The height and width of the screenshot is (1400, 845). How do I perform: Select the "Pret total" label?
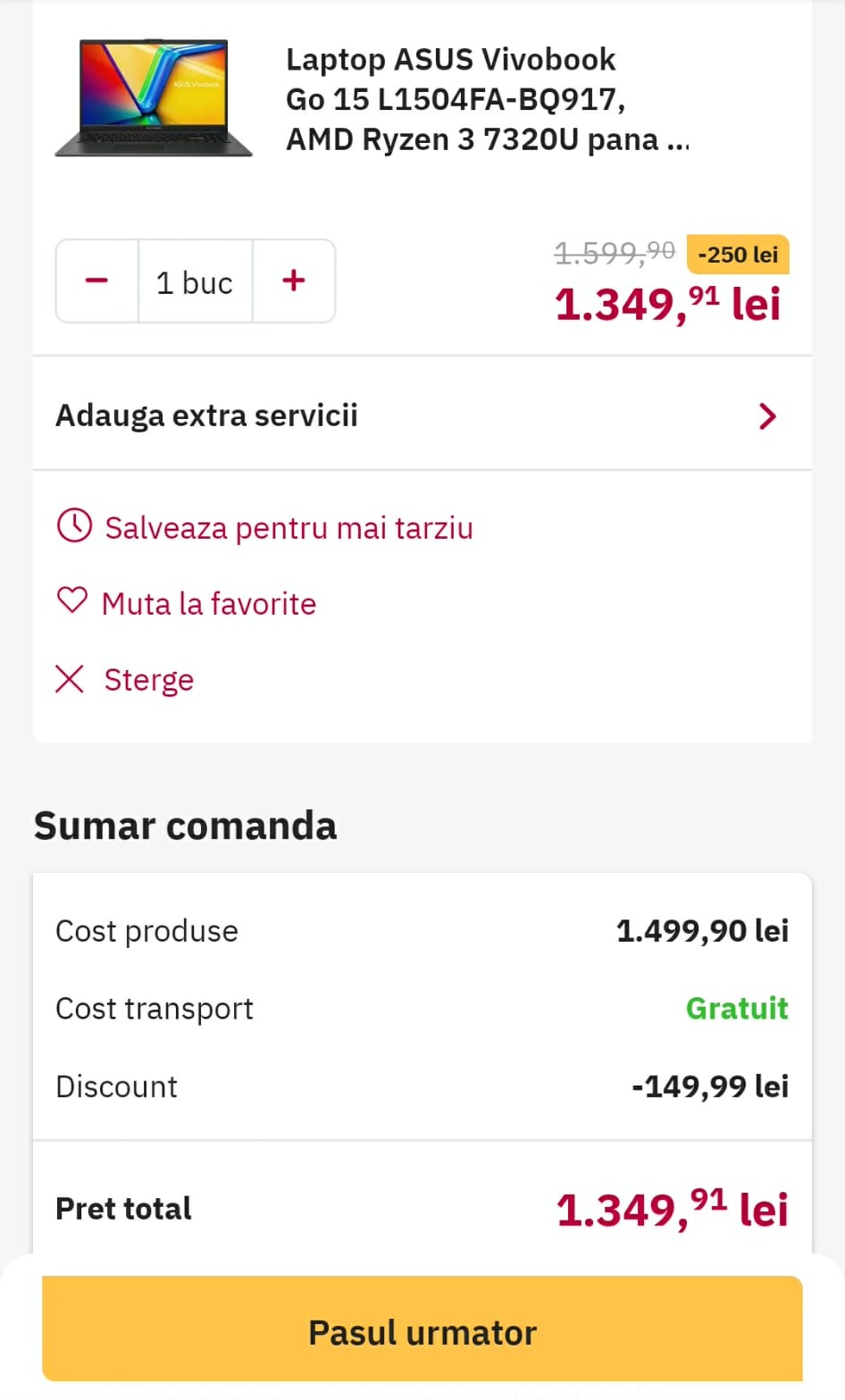point(123,1209)
